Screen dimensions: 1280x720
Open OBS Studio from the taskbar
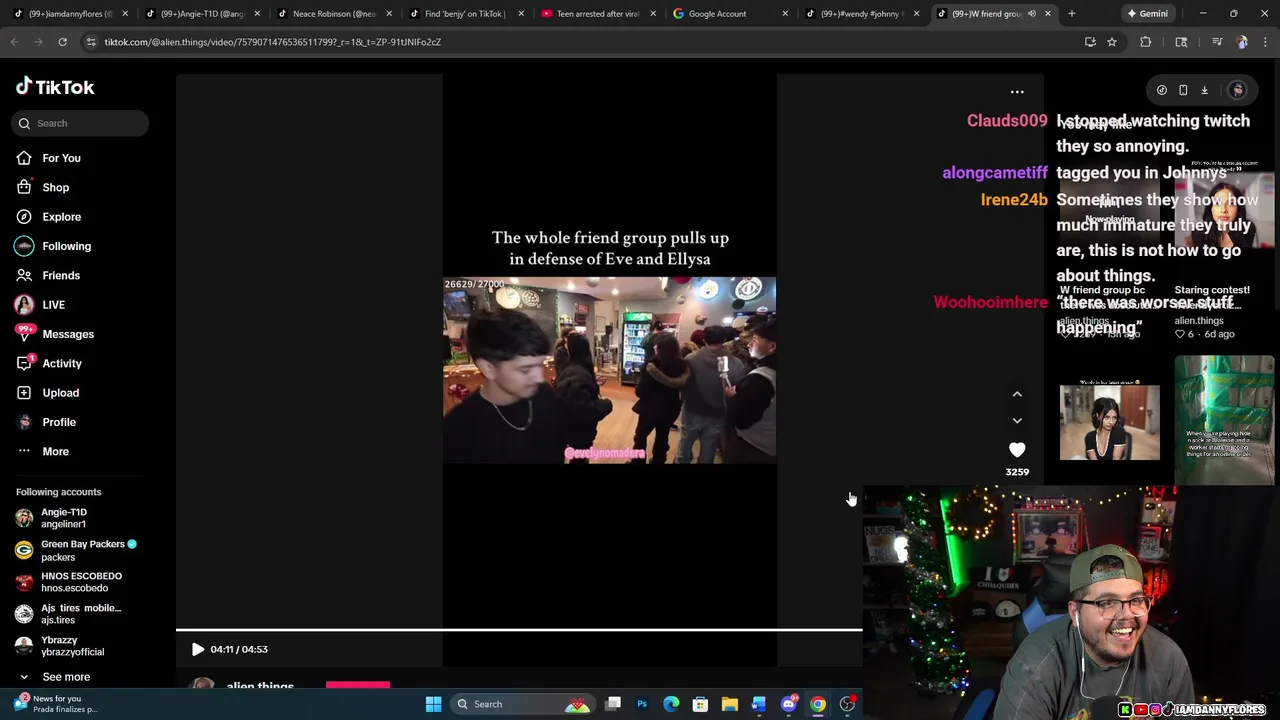pyautogui.click(x=847, y=704)
